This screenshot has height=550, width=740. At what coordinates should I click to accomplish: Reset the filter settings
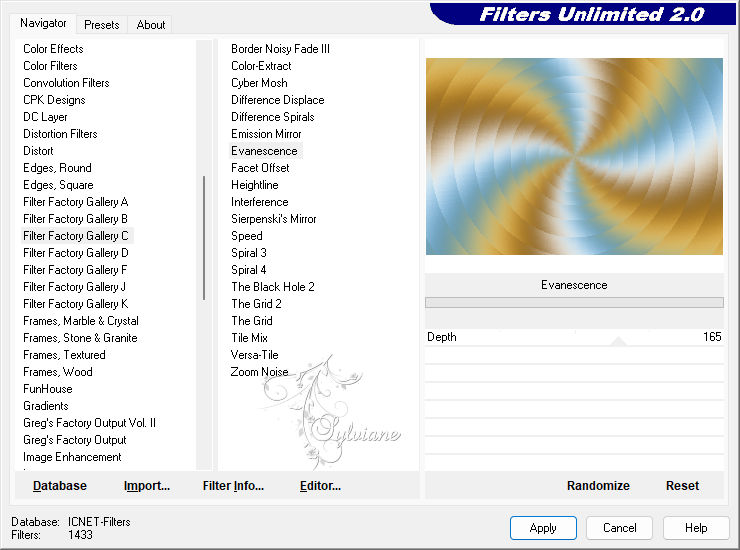682,485
